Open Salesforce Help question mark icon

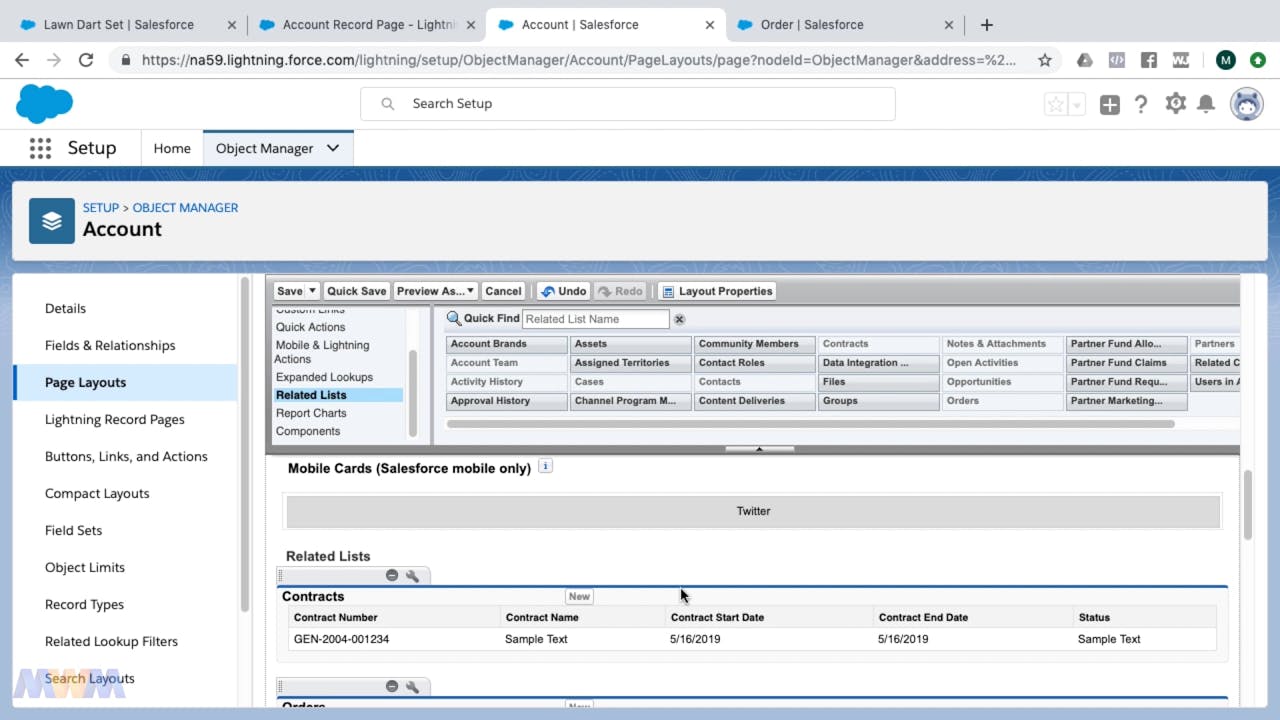click(x=1141, y=104)
